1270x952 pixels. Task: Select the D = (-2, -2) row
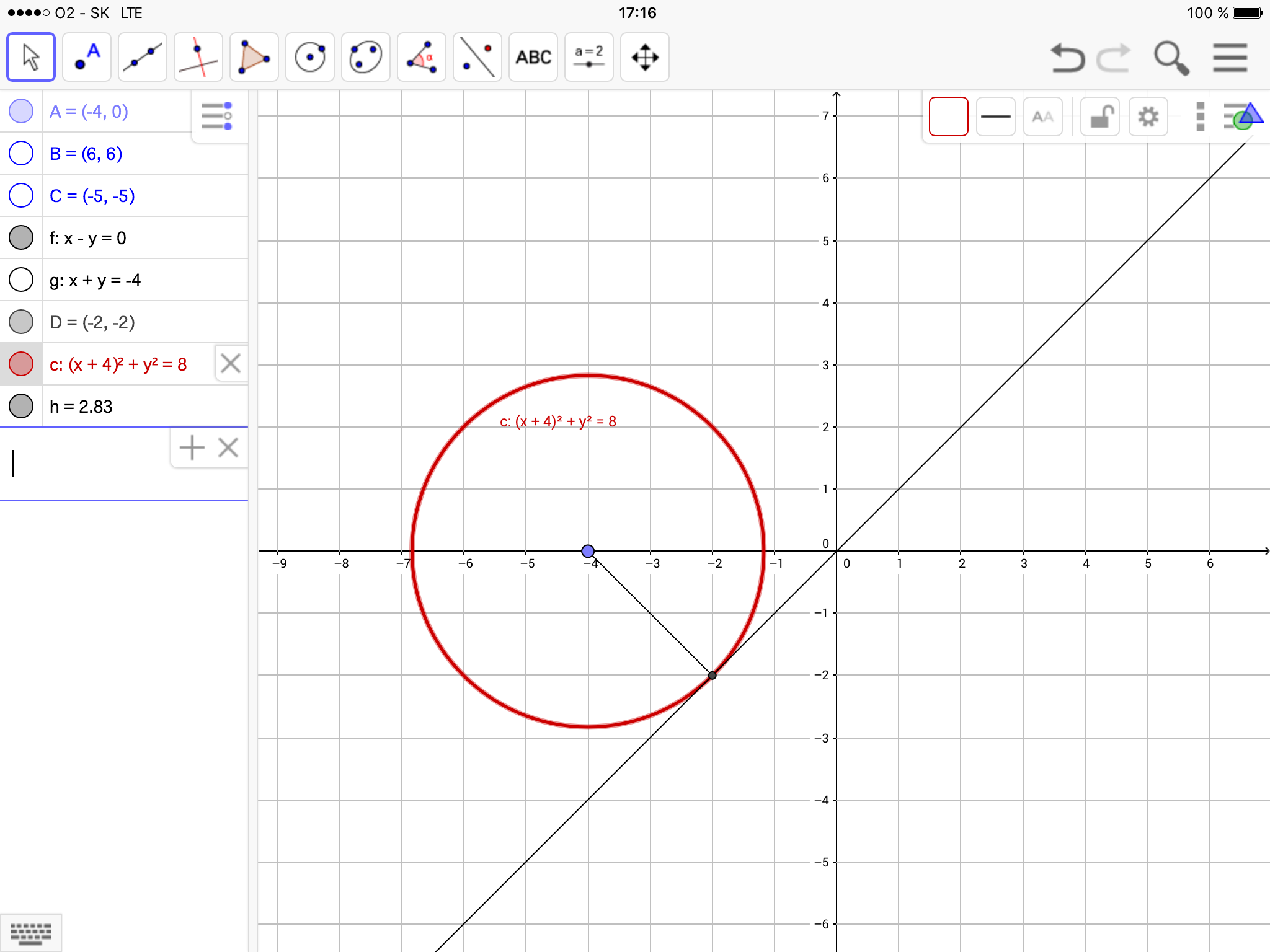click(124, 322)
